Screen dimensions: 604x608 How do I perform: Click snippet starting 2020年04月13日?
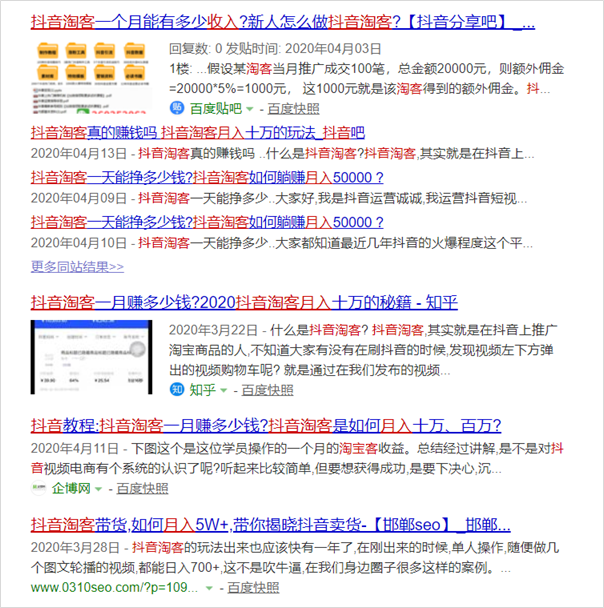[x=283, y=154]
